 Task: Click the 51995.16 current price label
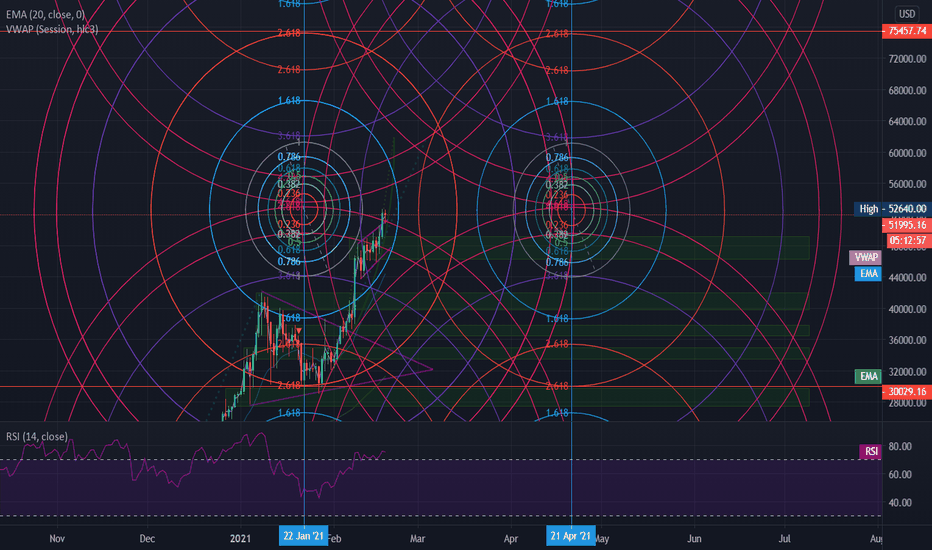pyautogui.click(x=906, y=225)
